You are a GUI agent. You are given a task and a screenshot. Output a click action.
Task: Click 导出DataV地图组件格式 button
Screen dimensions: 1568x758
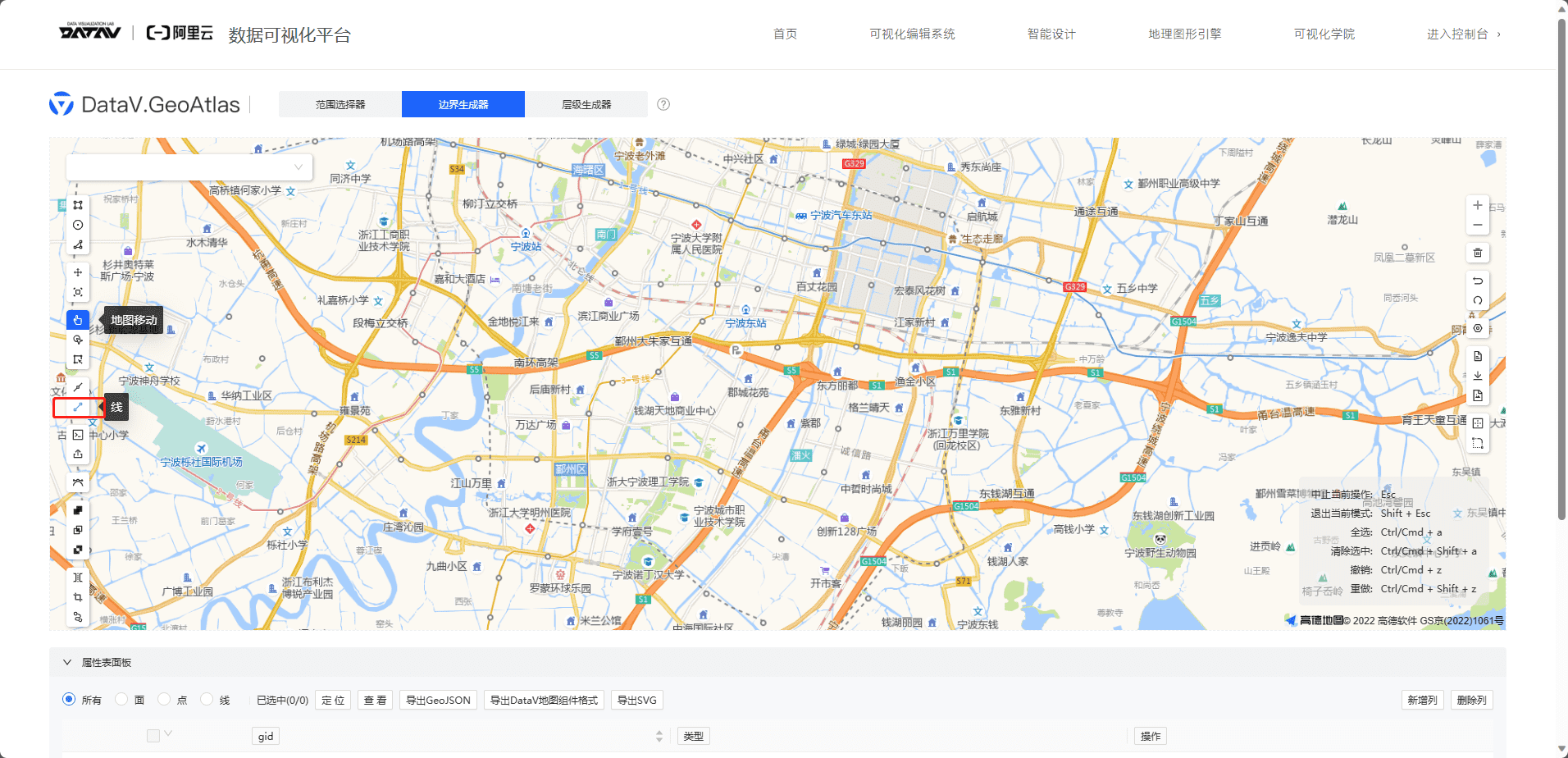[x=544, y=700]
